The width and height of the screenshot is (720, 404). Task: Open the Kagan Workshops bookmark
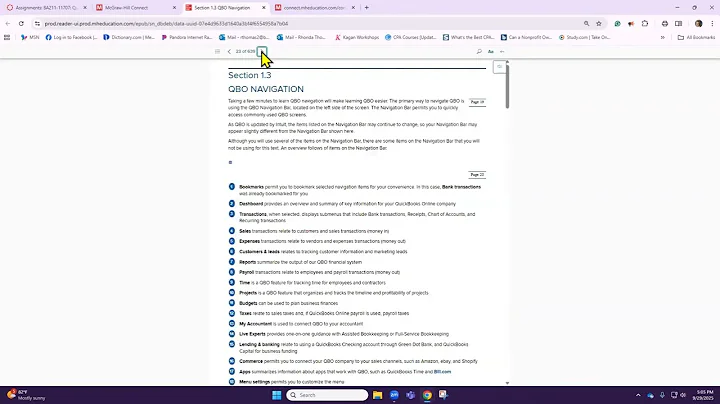(x=357, y=37)
